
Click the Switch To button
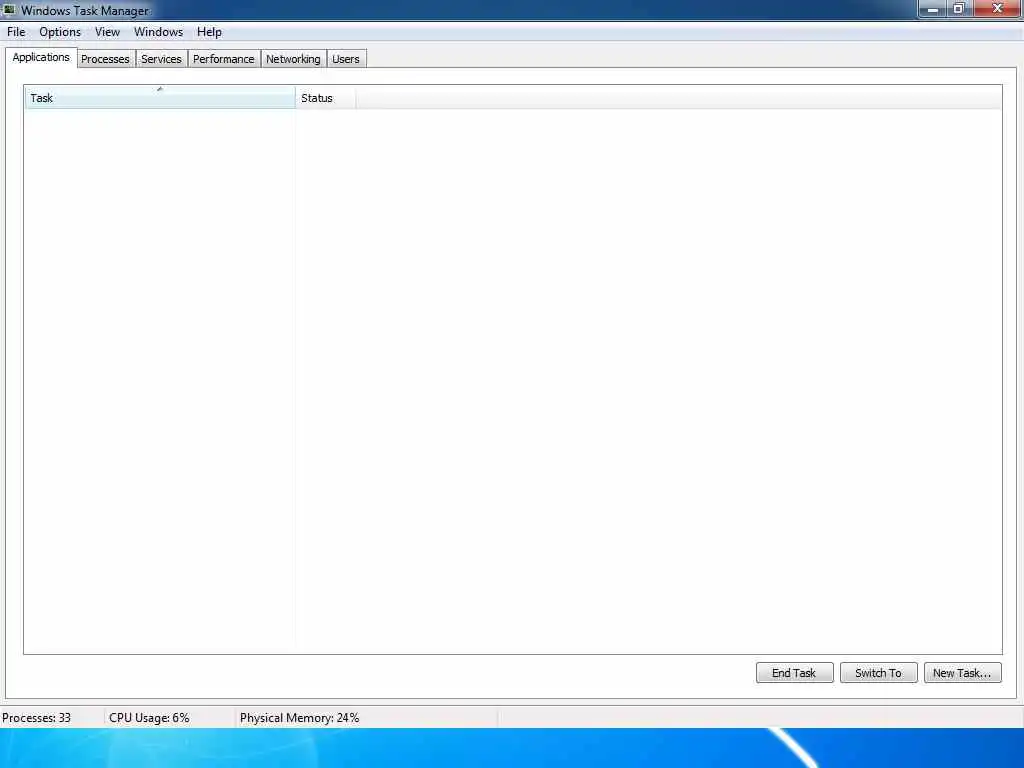click(x=878, y=673)
